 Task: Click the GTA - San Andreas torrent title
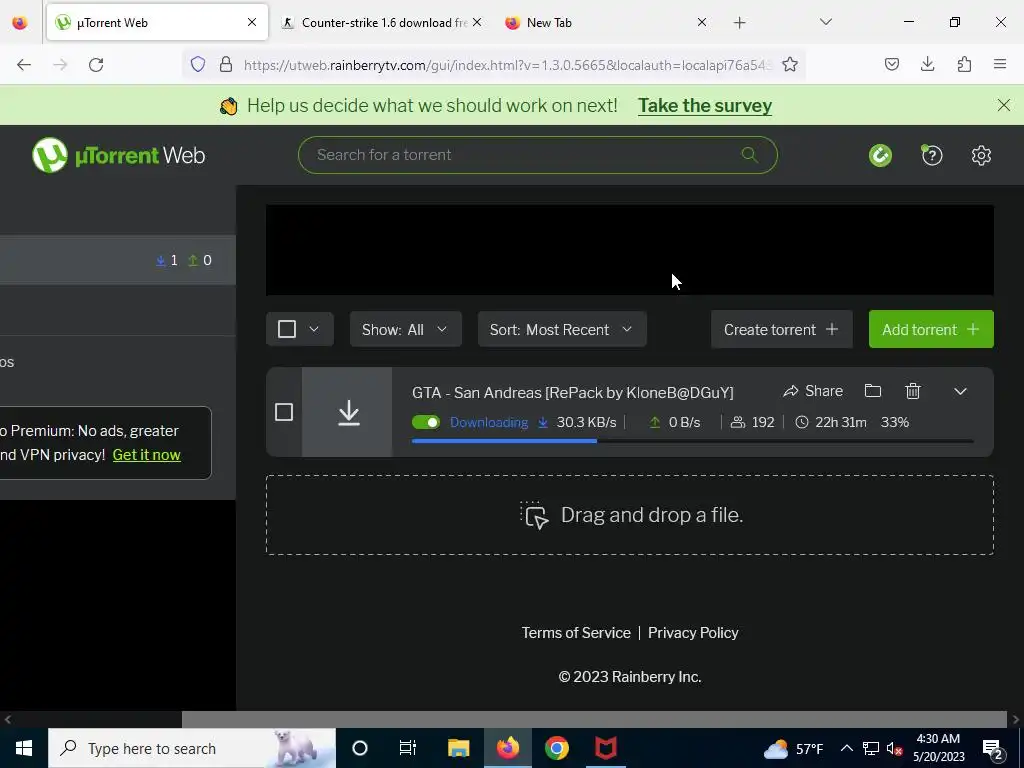pyautogui.click(x=573, y=392)
